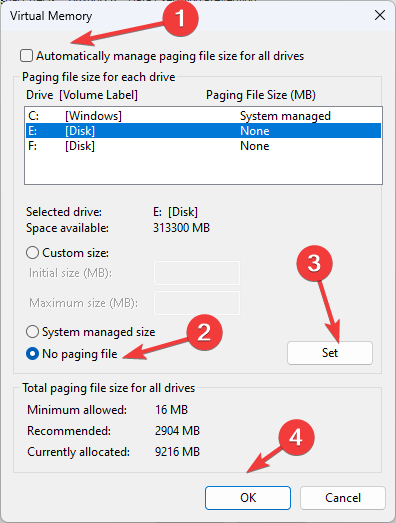Select drive F: [Disk] in the list
396x523 pixels.
click(203, 146)
